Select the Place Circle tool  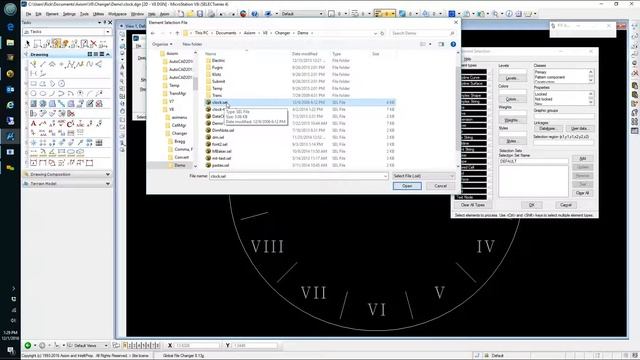pos(33,93)
